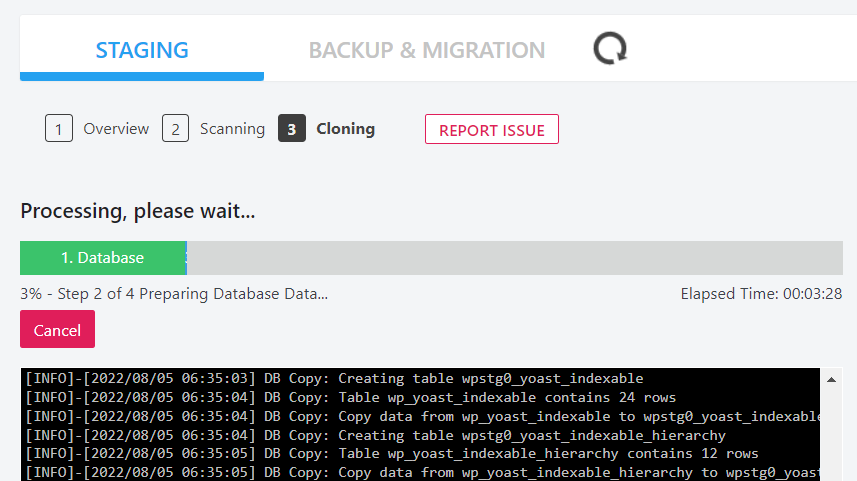The width and height of the screenshot is (857, 481).
Task: Click the step number 2 box
Action: pyautogui.click(x=175, y=128)
